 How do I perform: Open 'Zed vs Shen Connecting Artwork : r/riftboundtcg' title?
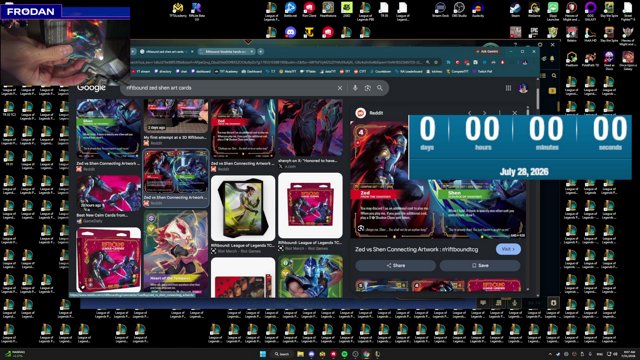tap(416, 249)
